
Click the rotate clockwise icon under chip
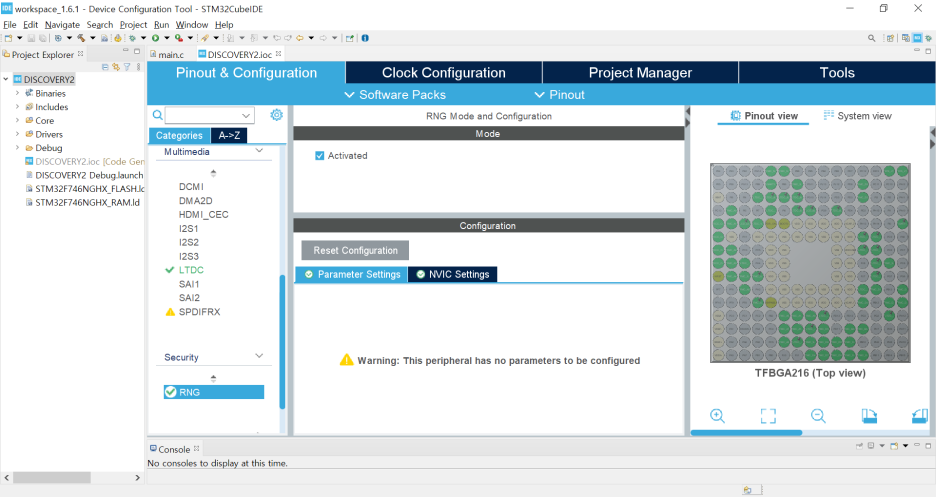click(x=869, y=416)
